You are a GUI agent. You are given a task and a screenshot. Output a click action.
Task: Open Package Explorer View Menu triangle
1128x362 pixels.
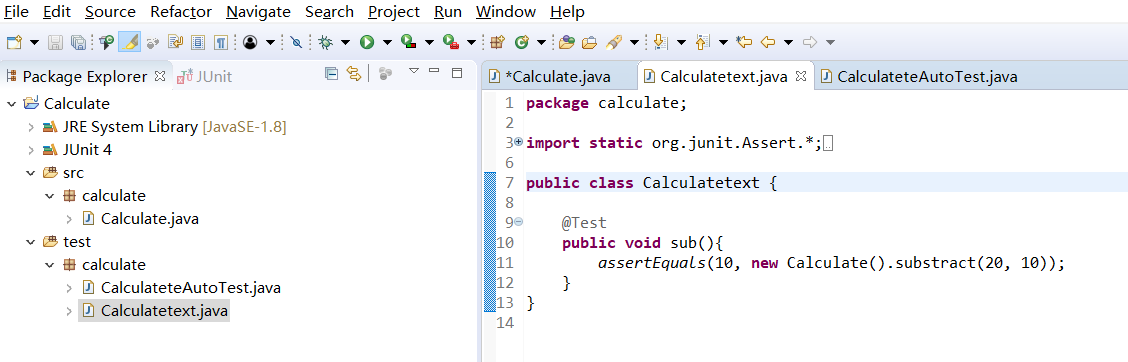click(x=414, y=71)
